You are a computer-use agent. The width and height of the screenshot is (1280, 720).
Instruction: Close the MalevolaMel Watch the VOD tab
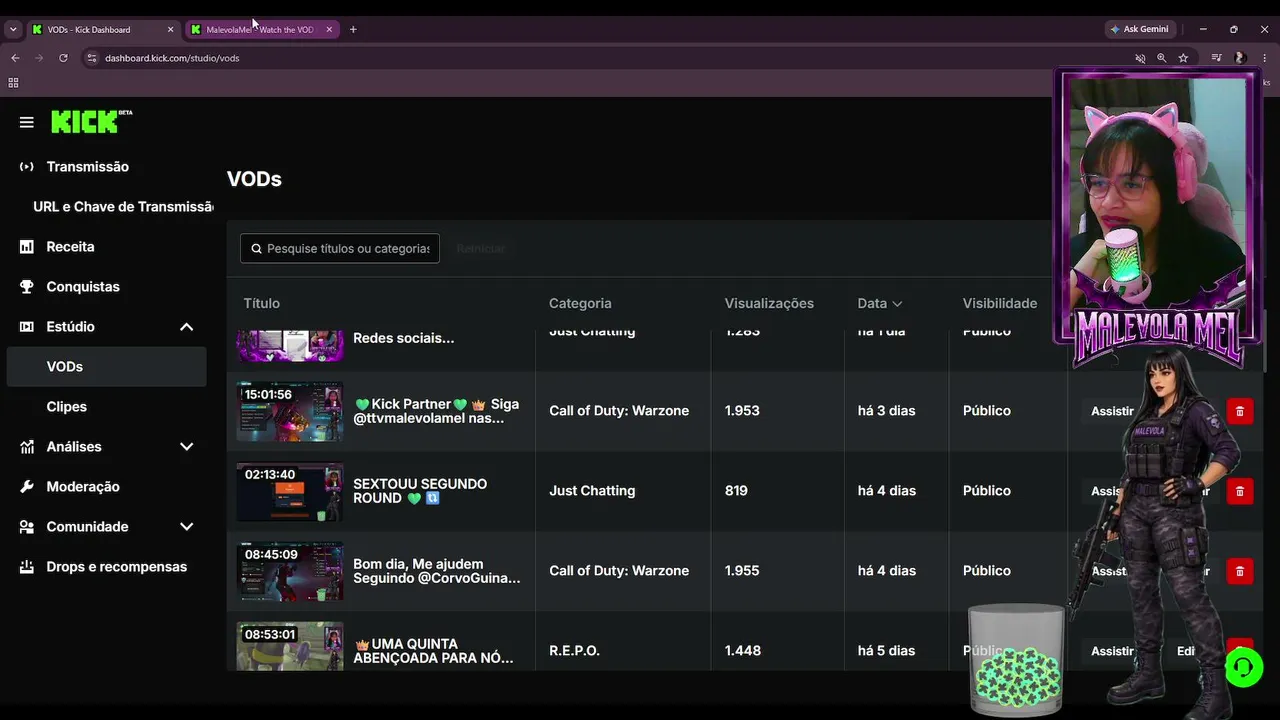coord(329,30)
